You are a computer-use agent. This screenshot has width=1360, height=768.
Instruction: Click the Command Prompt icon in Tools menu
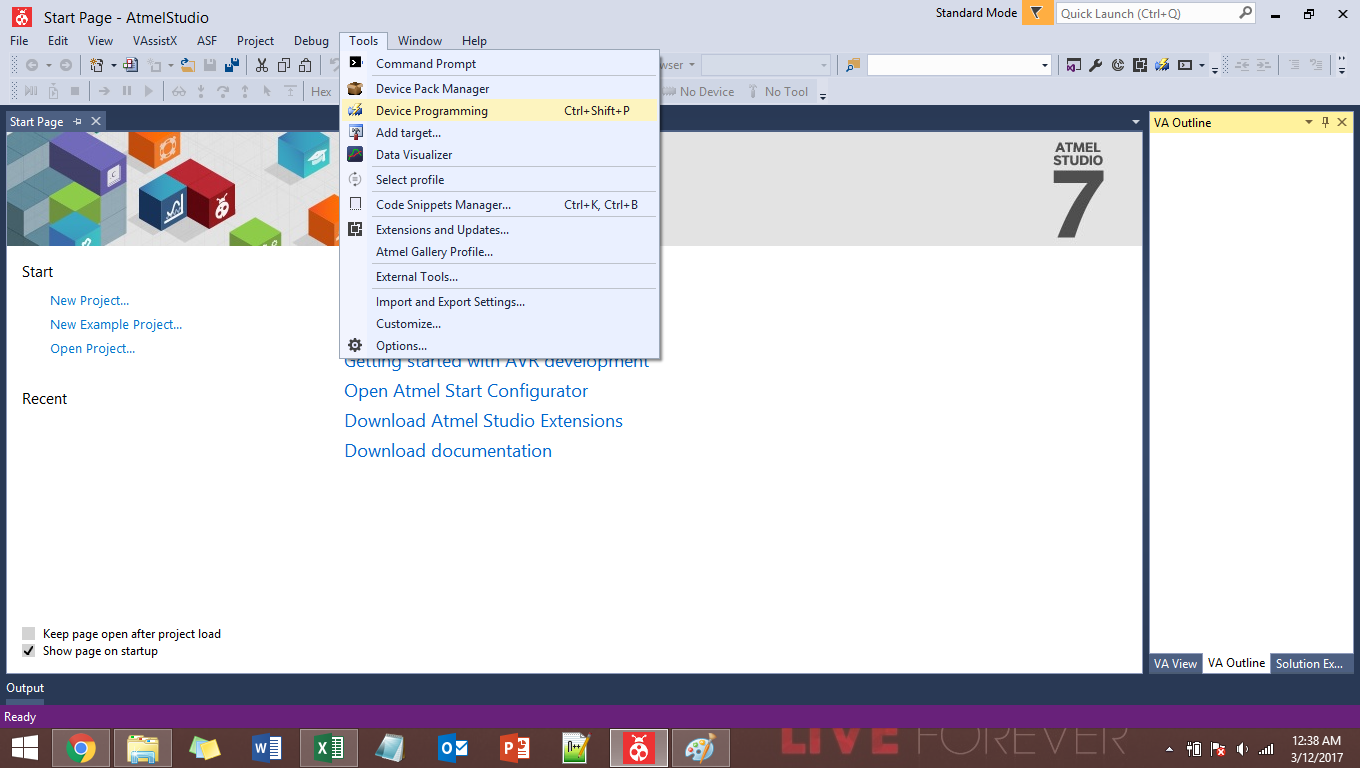(355, 63)
